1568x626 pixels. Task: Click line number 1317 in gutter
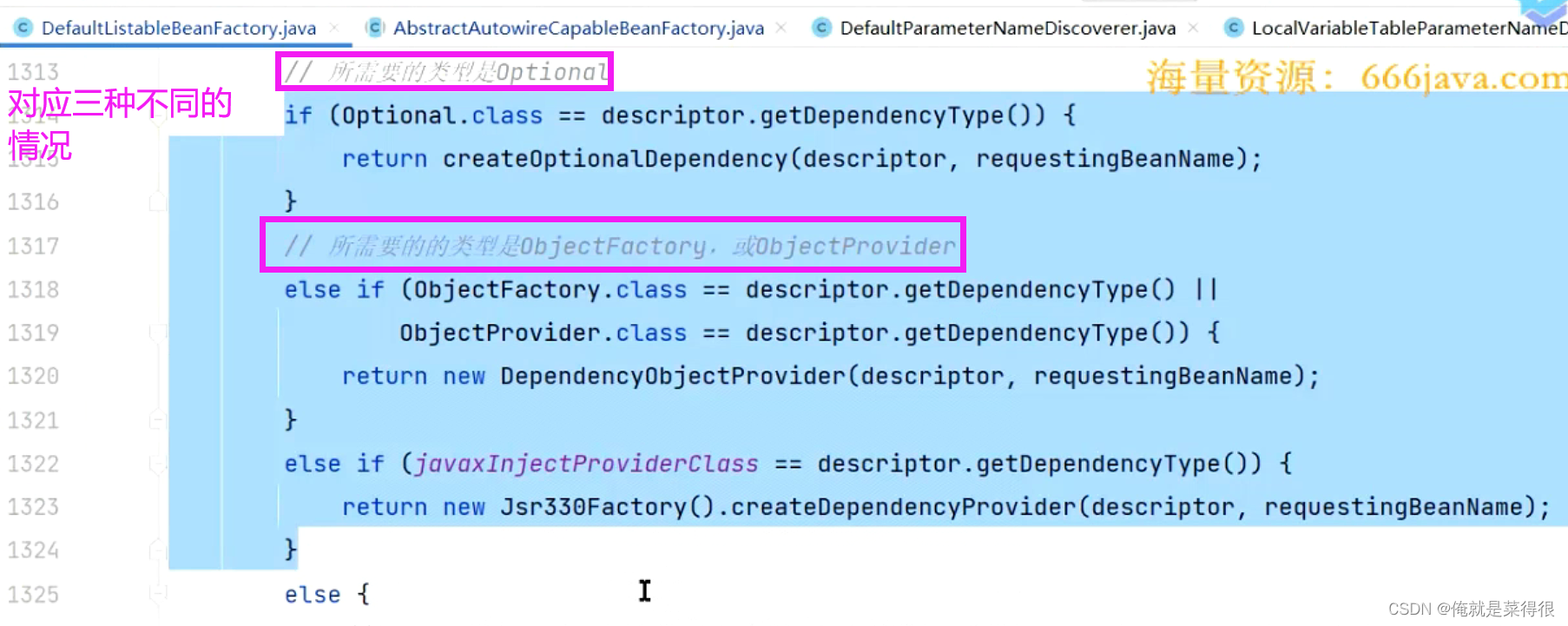33,246
